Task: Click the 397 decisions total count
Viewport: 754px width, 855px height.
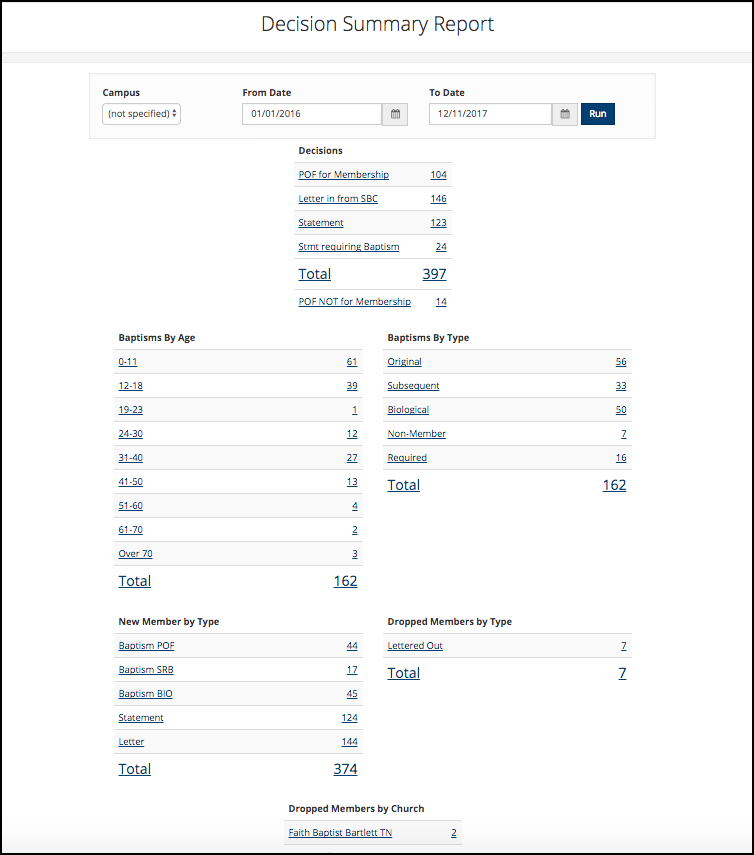Action: (435, 274)
